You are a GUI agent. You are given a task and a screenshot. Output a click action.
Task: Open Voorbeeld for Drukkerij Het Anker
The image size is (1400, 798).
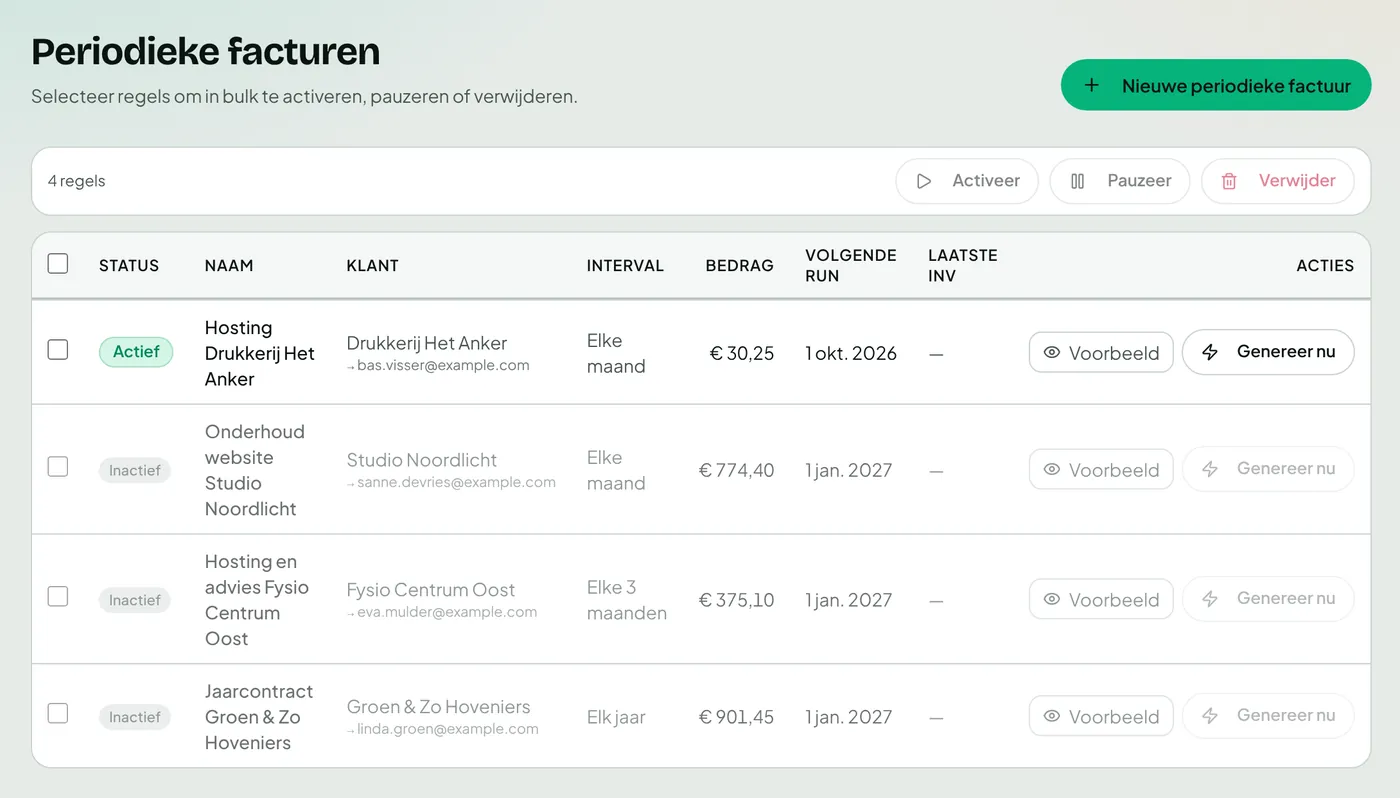pos(1101,352)
